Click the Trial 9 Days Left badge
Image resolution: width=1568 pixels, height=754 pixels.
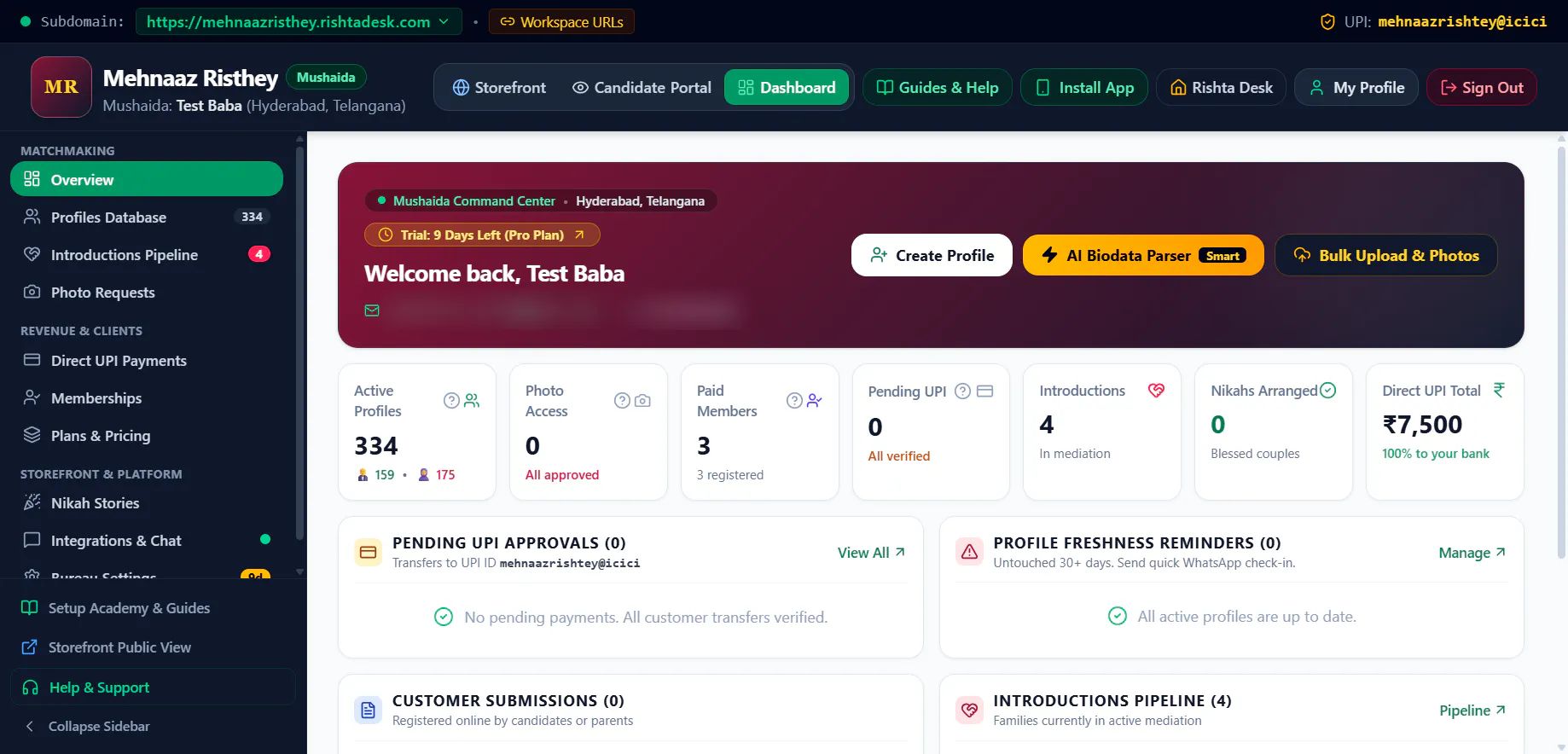(x=482, y=235)
